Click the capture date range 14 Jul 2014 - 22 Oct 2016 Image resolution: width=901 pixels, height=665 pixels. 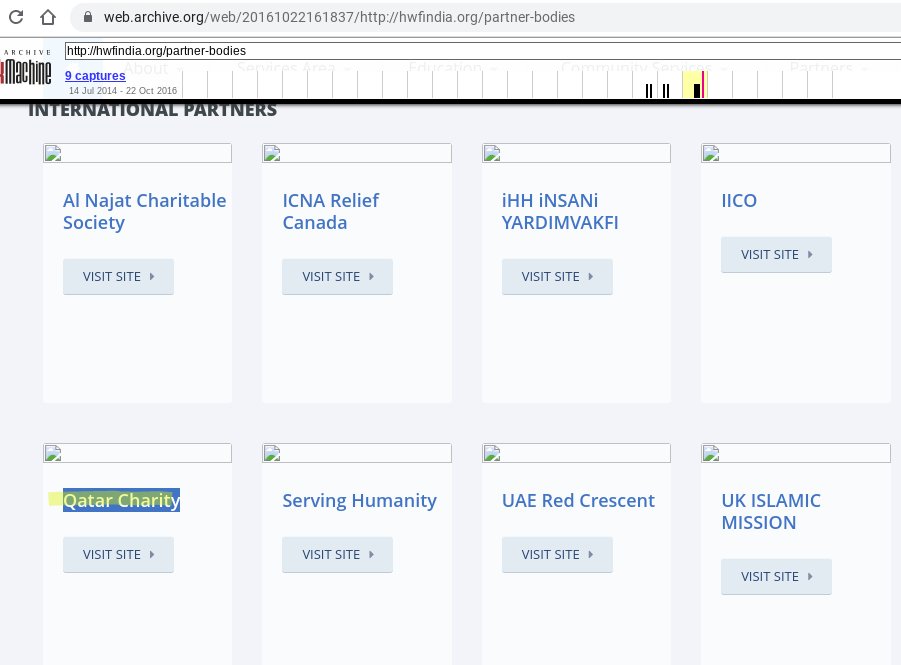(x=123, y=91)
